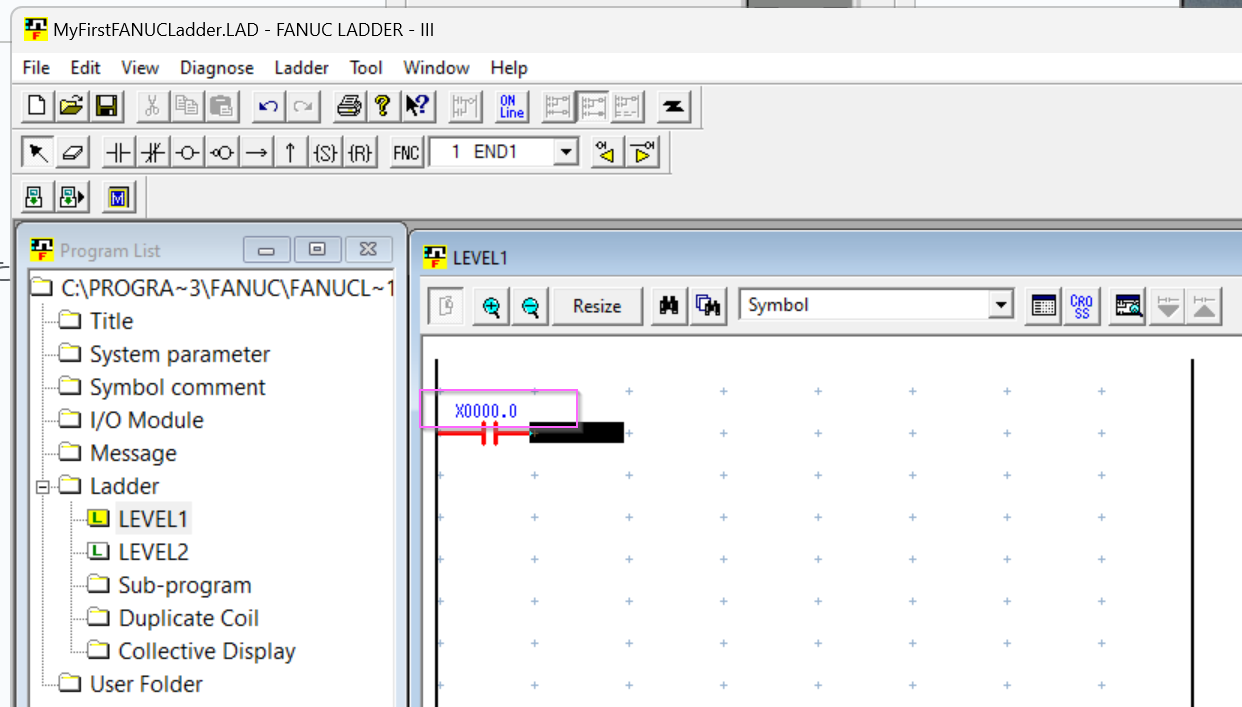
Task: Search backward with left yellow arrow
Action: tap(605, 153)
